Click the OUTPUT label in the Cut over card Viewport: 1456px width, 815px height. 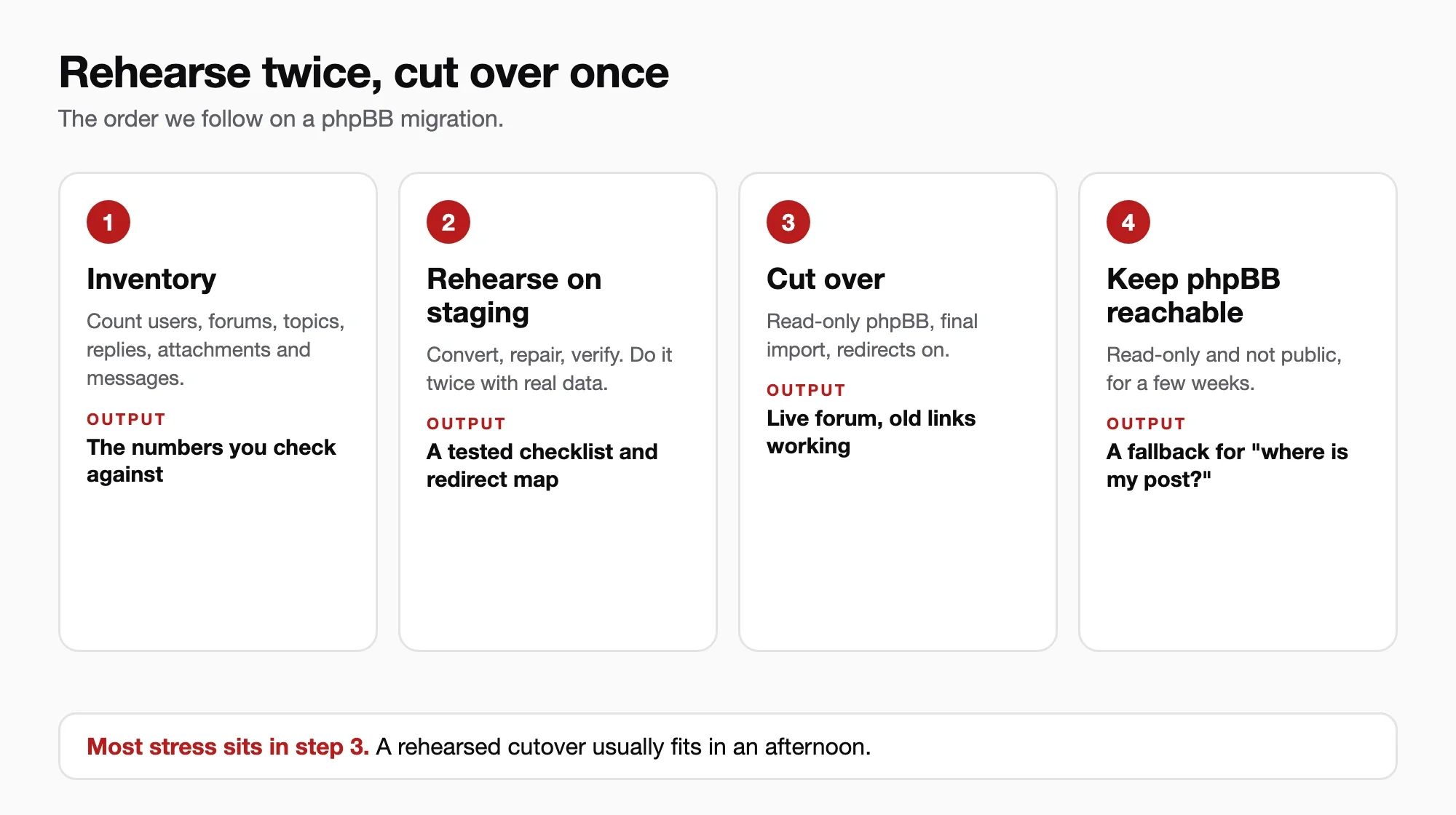(806, 391)
